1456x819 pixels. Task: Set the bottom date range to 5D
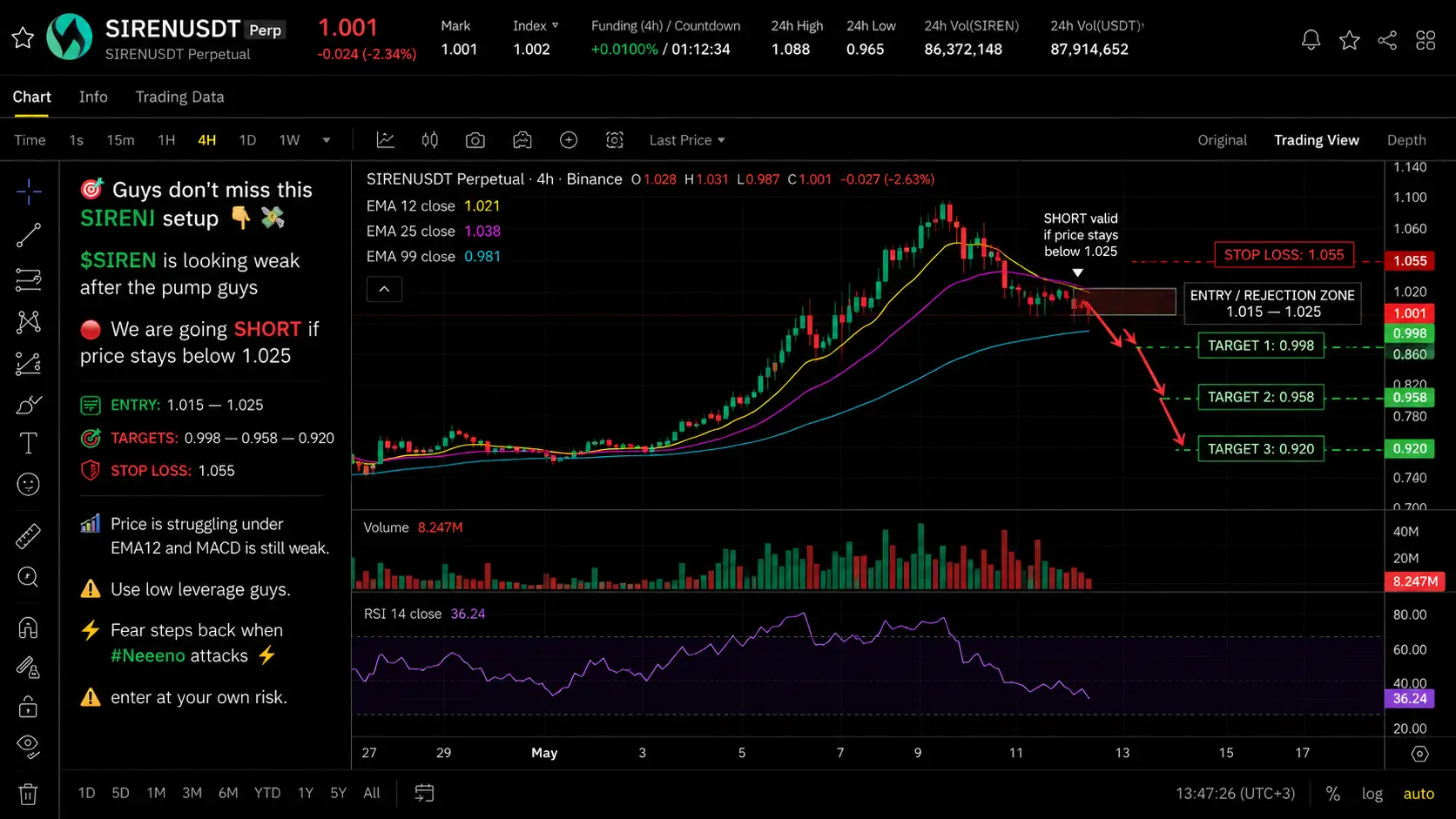click(120, 793)
